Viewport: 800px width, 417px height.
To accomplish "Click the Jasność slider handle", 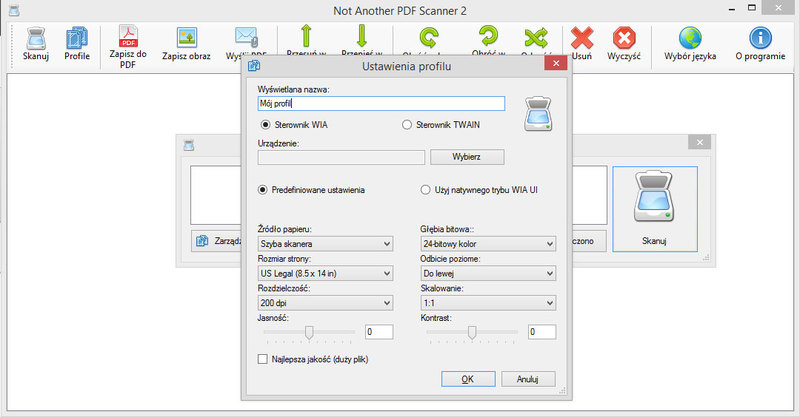I will 309,333.
